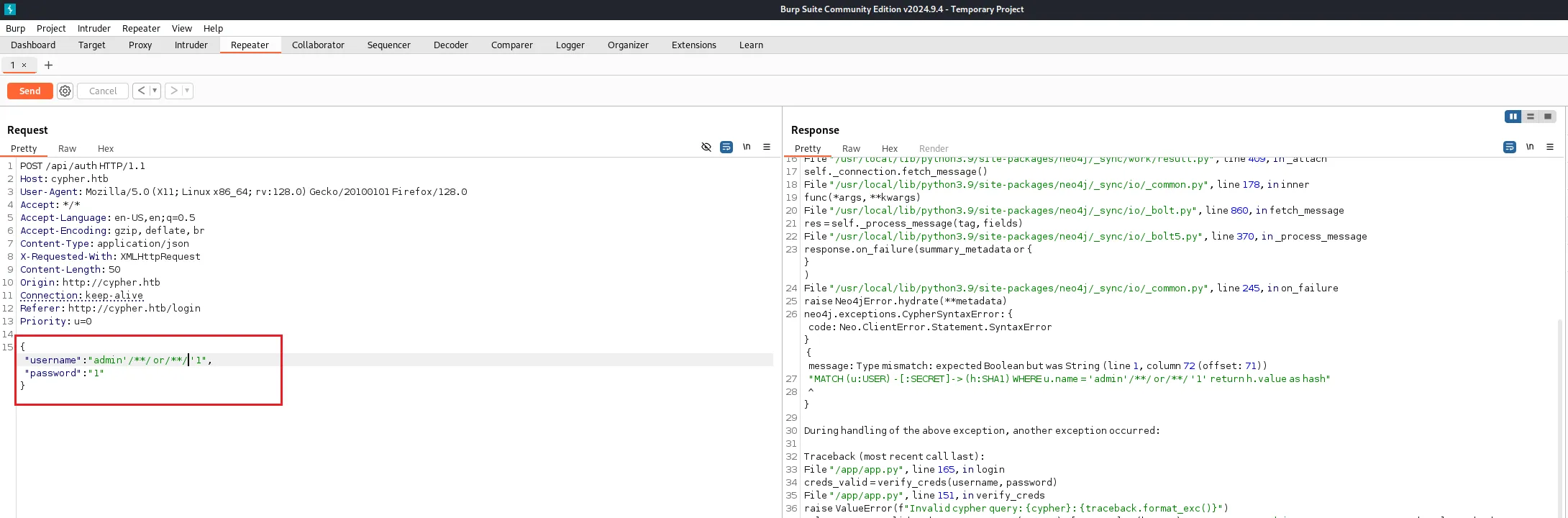Click 'Traceback (most recent call last):' line

pos(894,456)
